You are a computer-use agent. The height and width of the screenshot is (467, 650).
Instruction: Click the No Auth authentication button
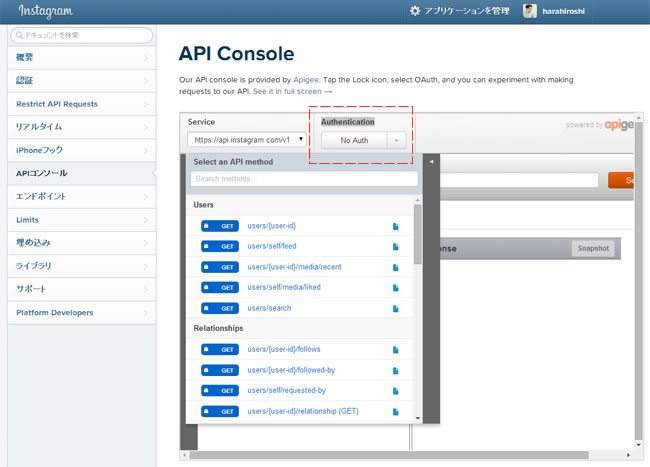click(354, 140)
